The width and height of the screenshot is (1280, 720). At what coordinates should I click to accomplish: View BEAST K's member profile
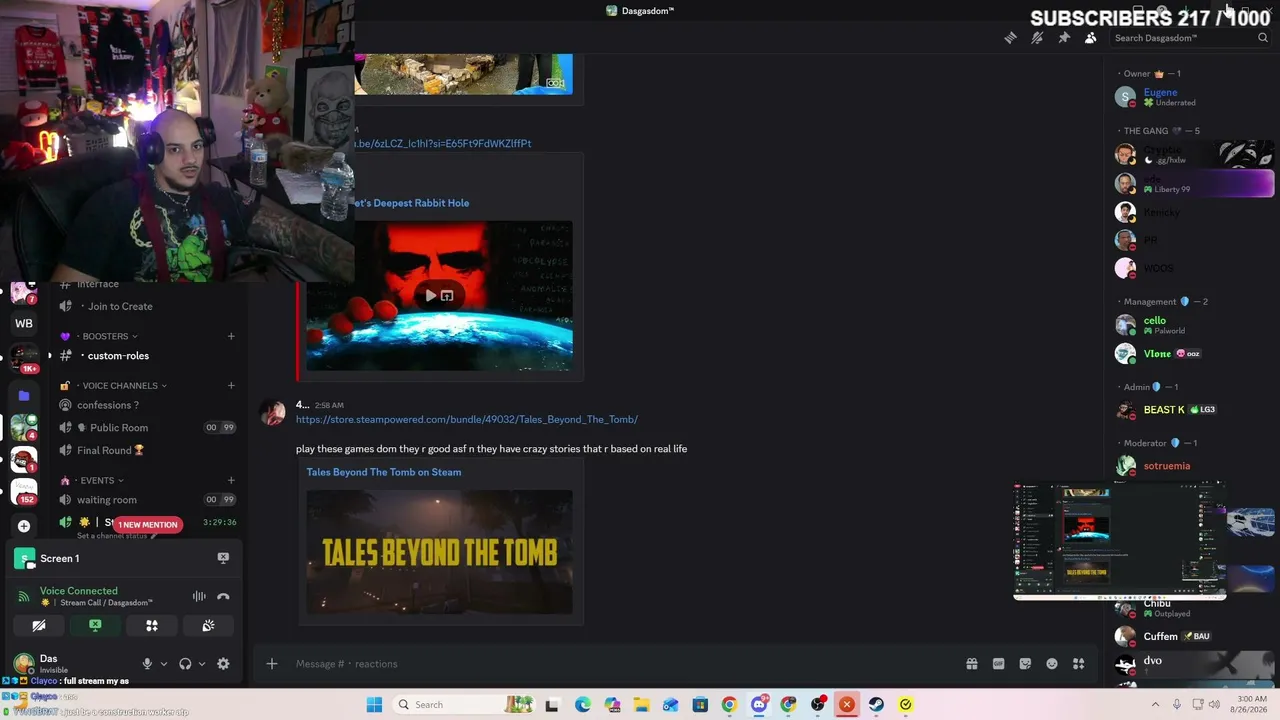point(1190,410)
